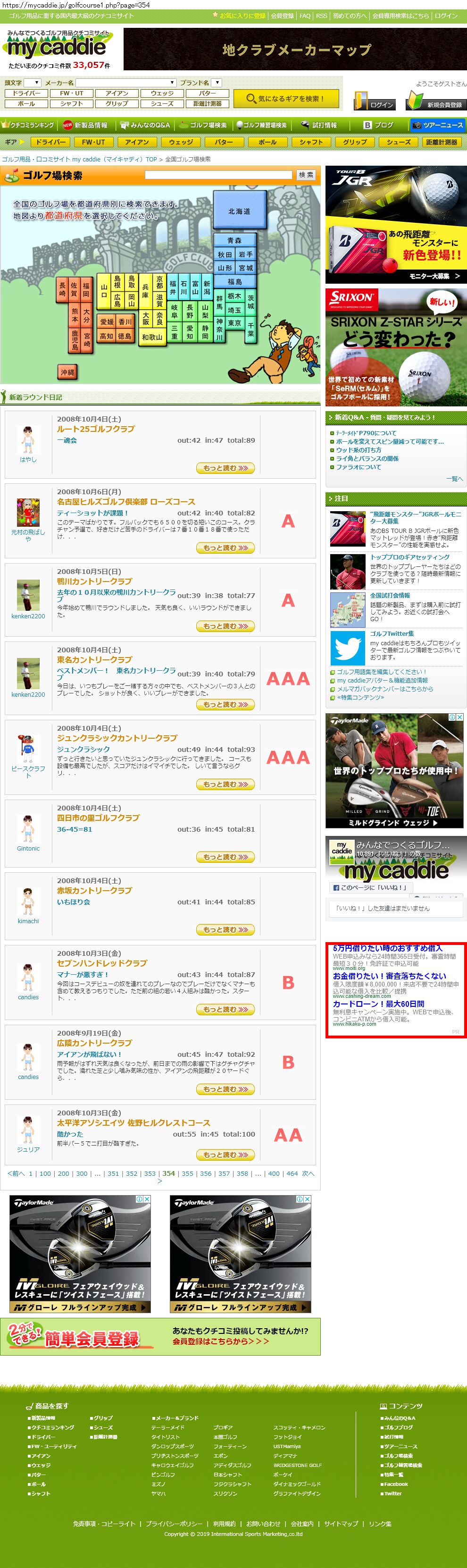This screenshot has width=467, height=1568.
Task: Click kenken2200 avatar in 鴨川 entry
Action: pos(28,595)
